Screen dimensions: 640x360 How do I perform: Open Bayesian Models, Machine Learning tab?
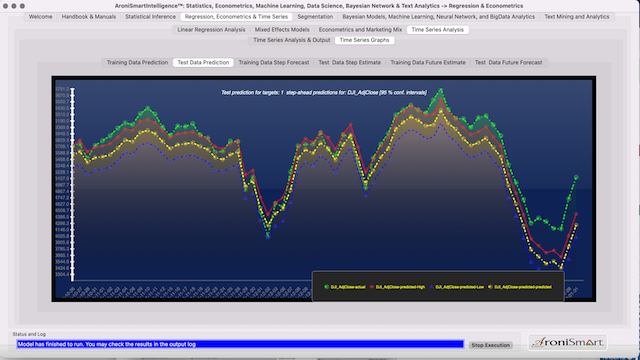[x=438, y=17]
